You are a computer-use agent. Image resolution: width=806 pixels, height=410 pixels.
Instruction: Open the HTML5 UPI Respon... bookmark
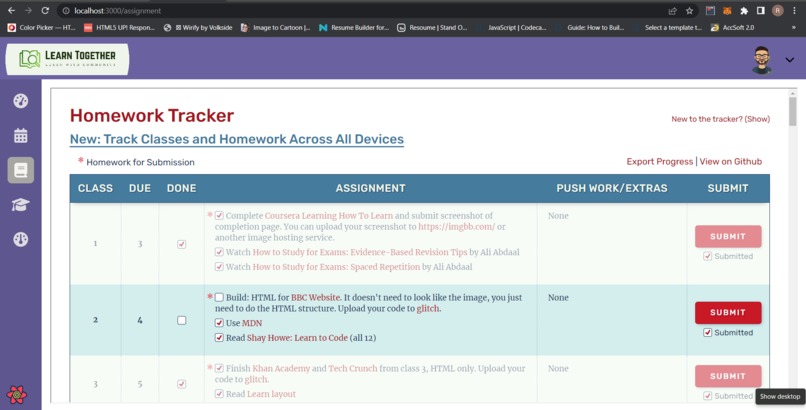tap(119, 28)
